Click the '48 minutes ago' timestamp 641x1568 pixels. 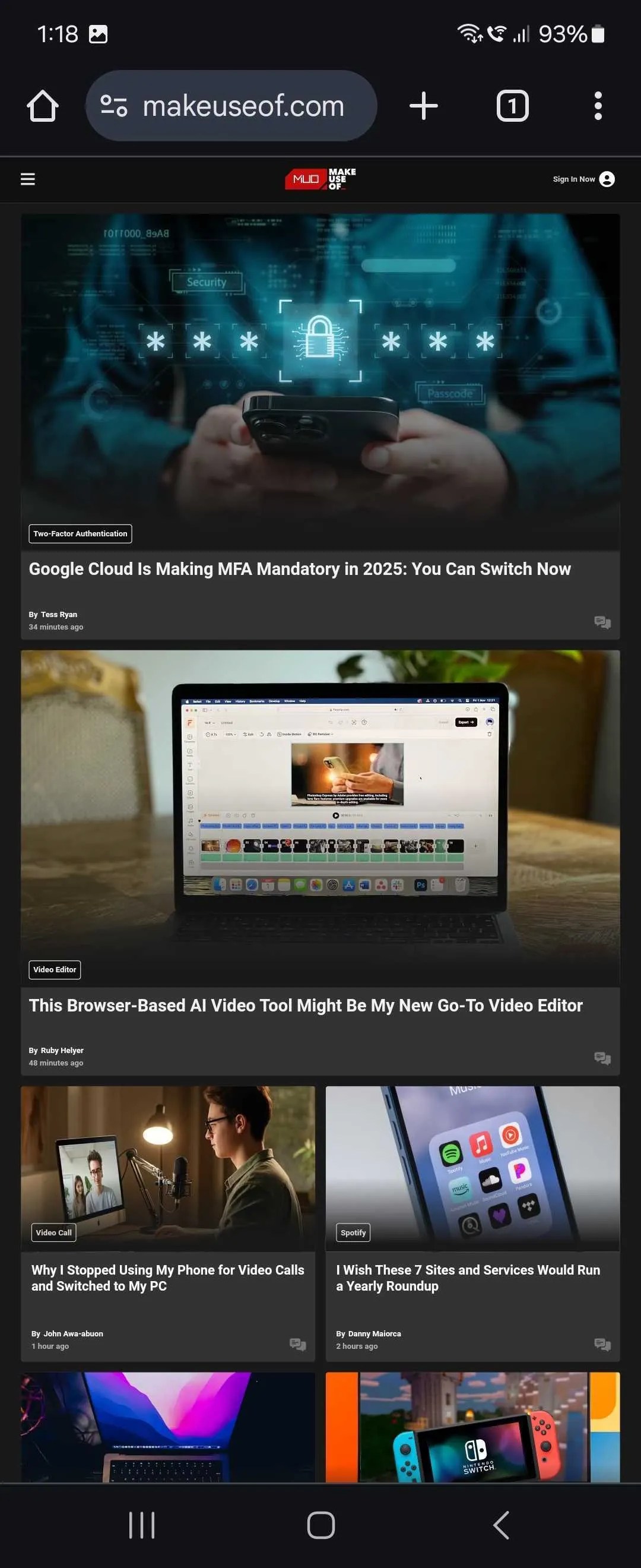56,1063
